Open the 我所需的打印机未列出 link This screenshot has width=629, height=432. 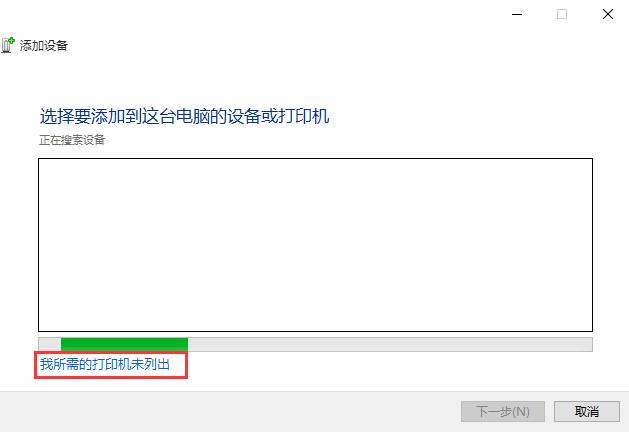105,364
